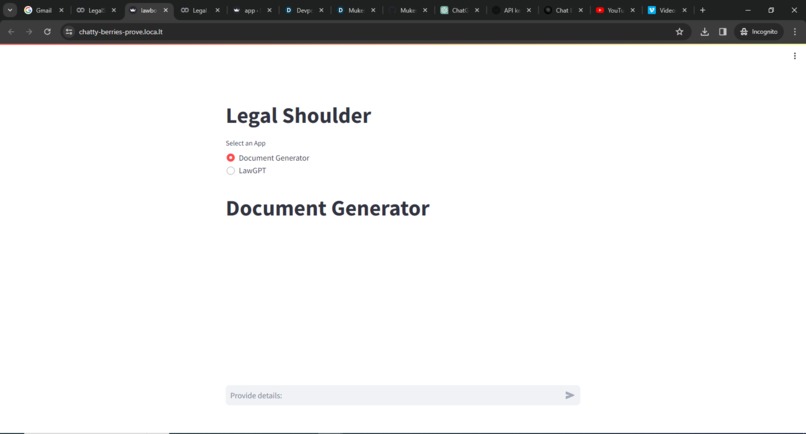Click the address bar URL chatty-berries-prove.loca.lt
Image resolution: width=806 pixels, height=434 pixels.
[121, 32]
